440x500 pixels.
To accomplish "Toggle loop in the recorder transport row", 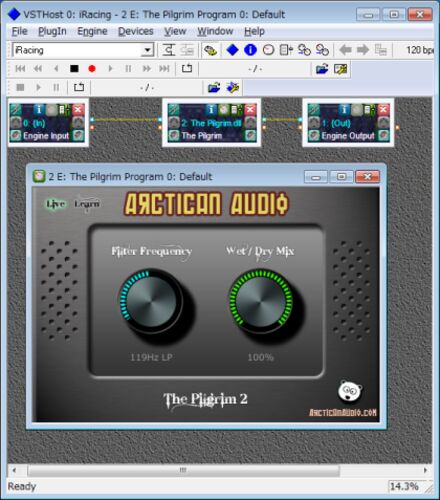I will coord(187,69).
